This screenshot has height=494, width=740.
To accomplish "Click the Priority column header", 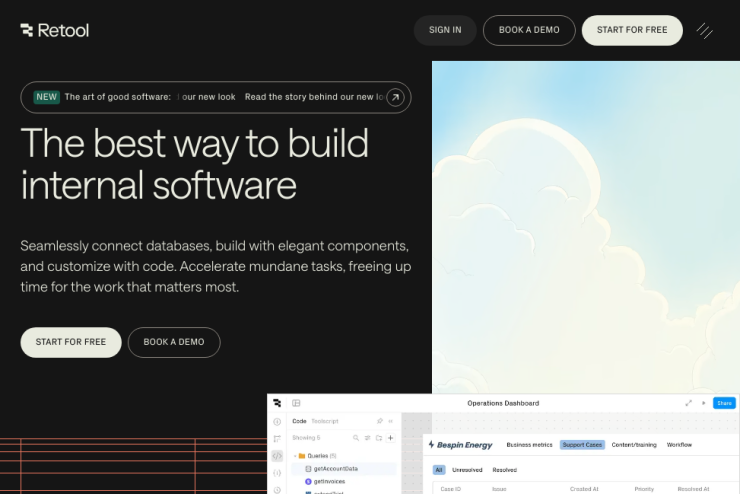I will 644,489.
